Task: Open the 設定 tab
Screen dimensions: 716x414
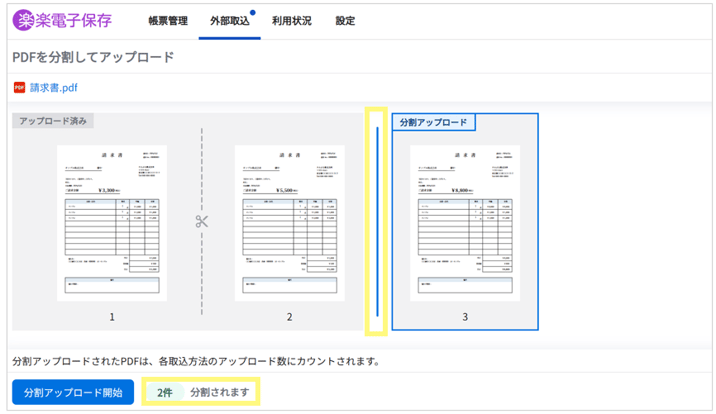Action: (345, 21)
